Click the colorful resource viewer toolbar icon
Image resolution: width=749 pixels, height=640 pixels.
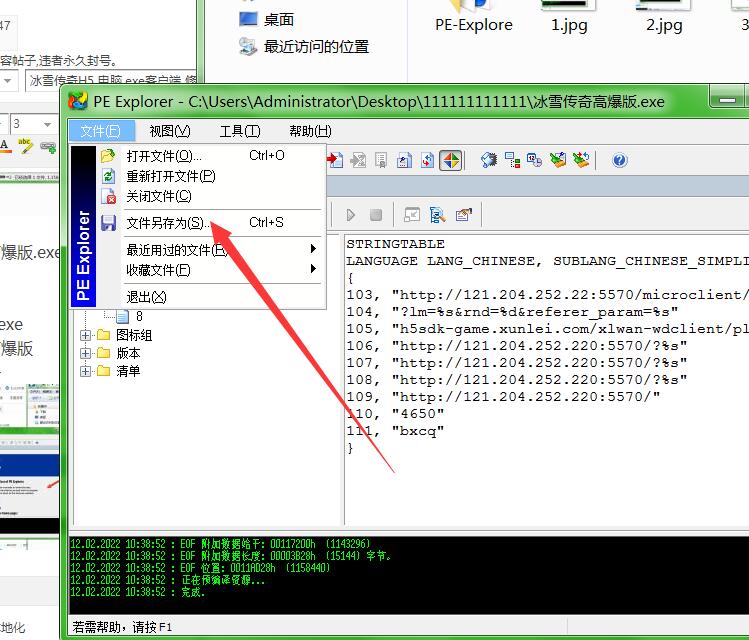[451, 160]
